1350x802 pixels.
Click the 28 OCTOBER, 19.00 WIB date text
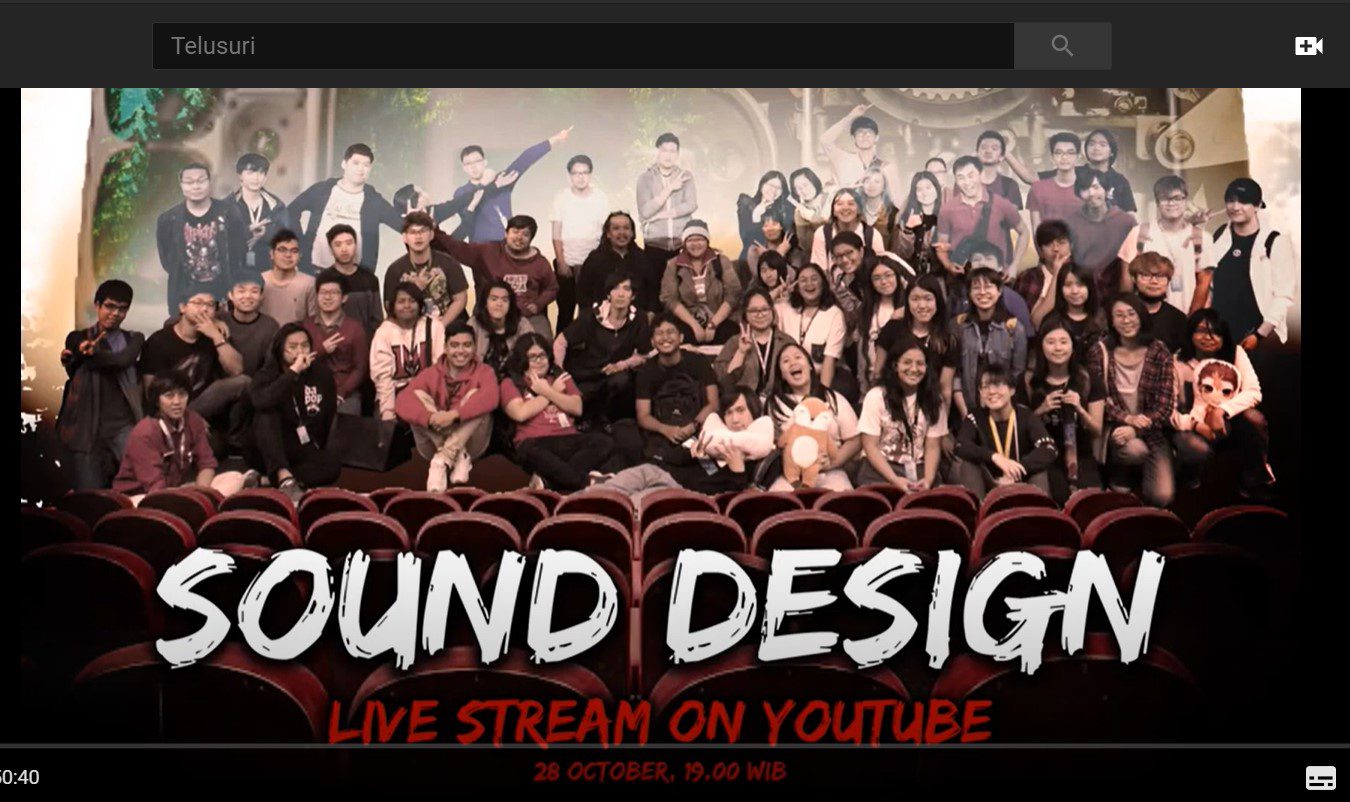659,772
